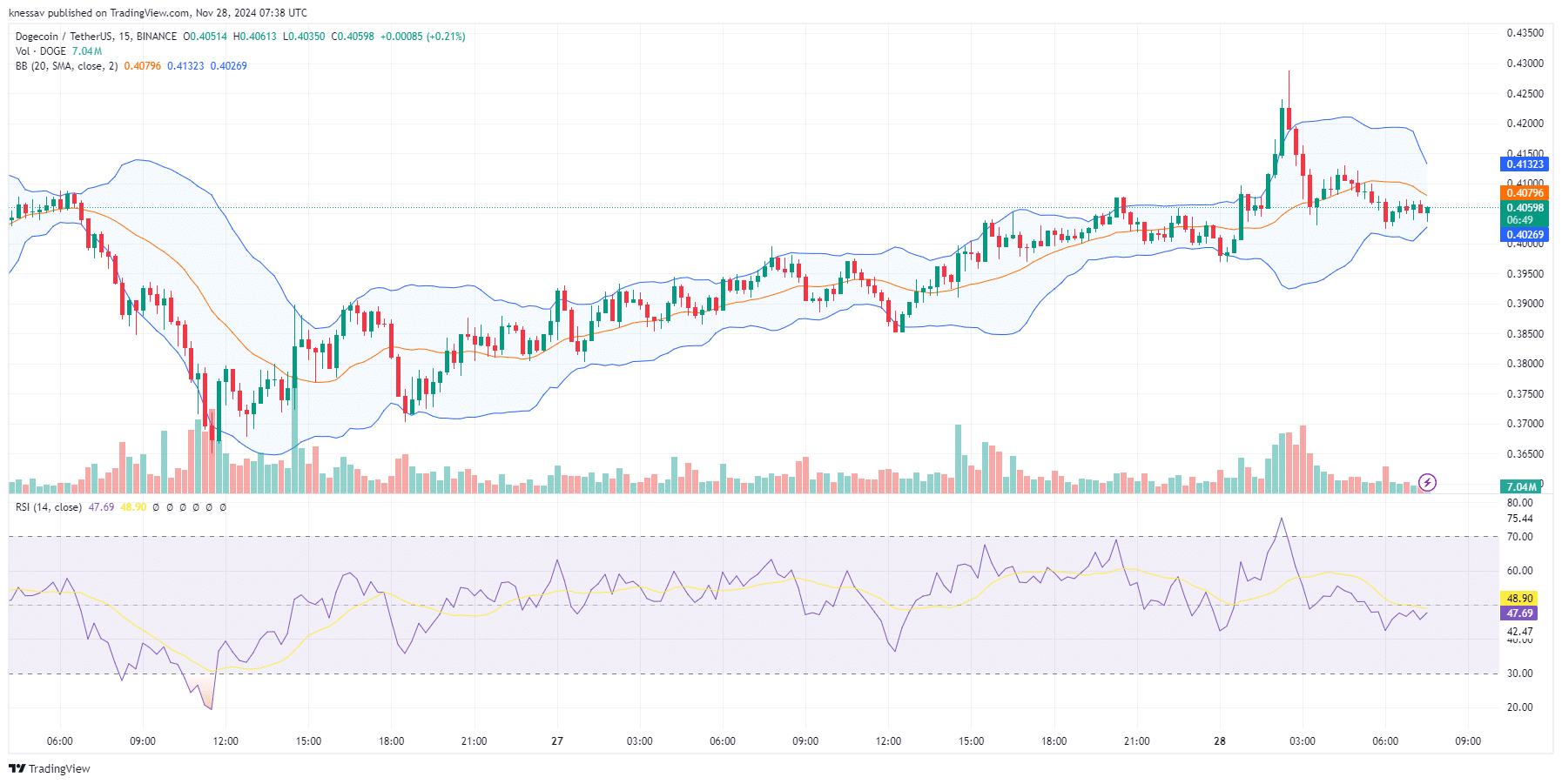Click the blue upper band label 0.41323 on price axis
The height and width of the screenshot is (784, 1562).
pos(1525,164)
